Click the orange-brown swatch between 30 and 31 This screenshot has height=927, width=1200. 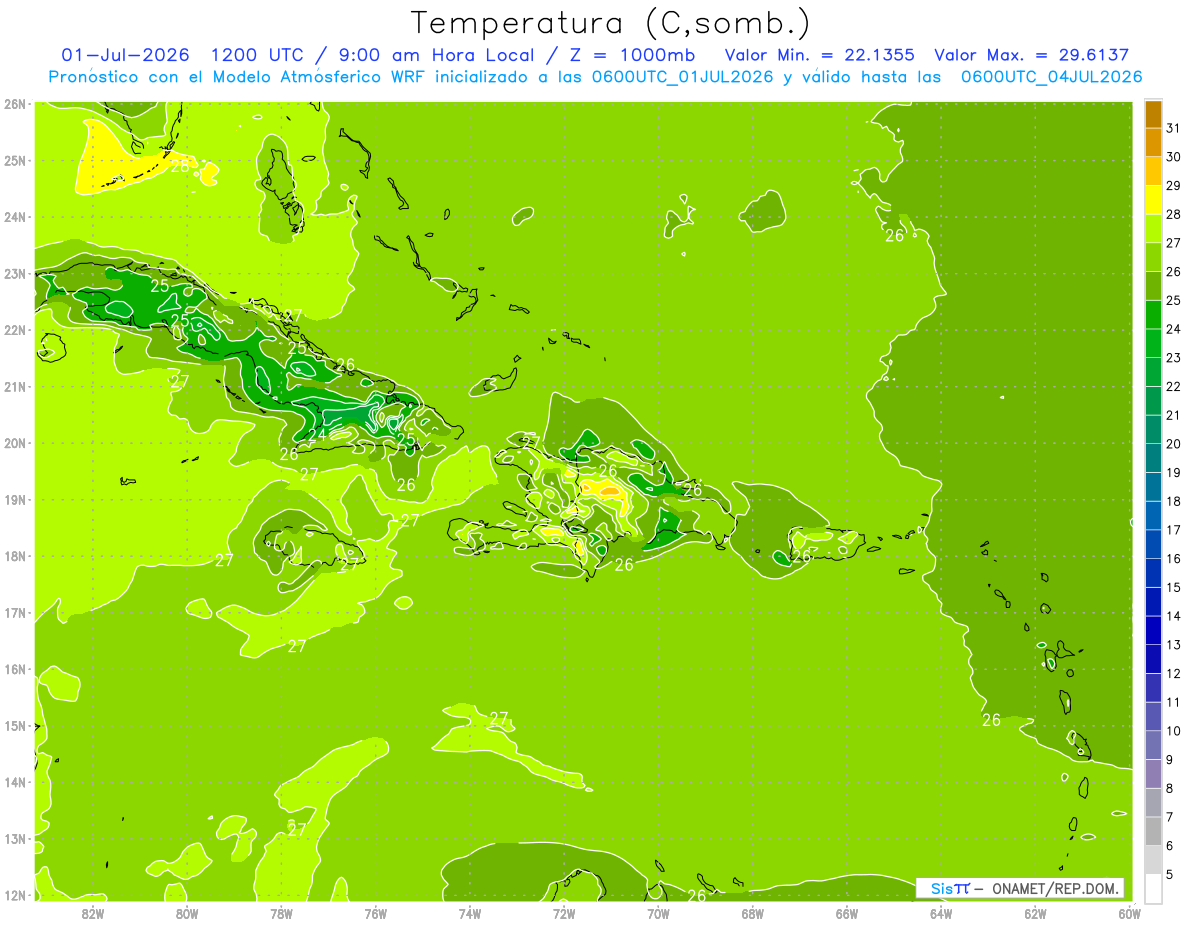(x=1153, y=142)
